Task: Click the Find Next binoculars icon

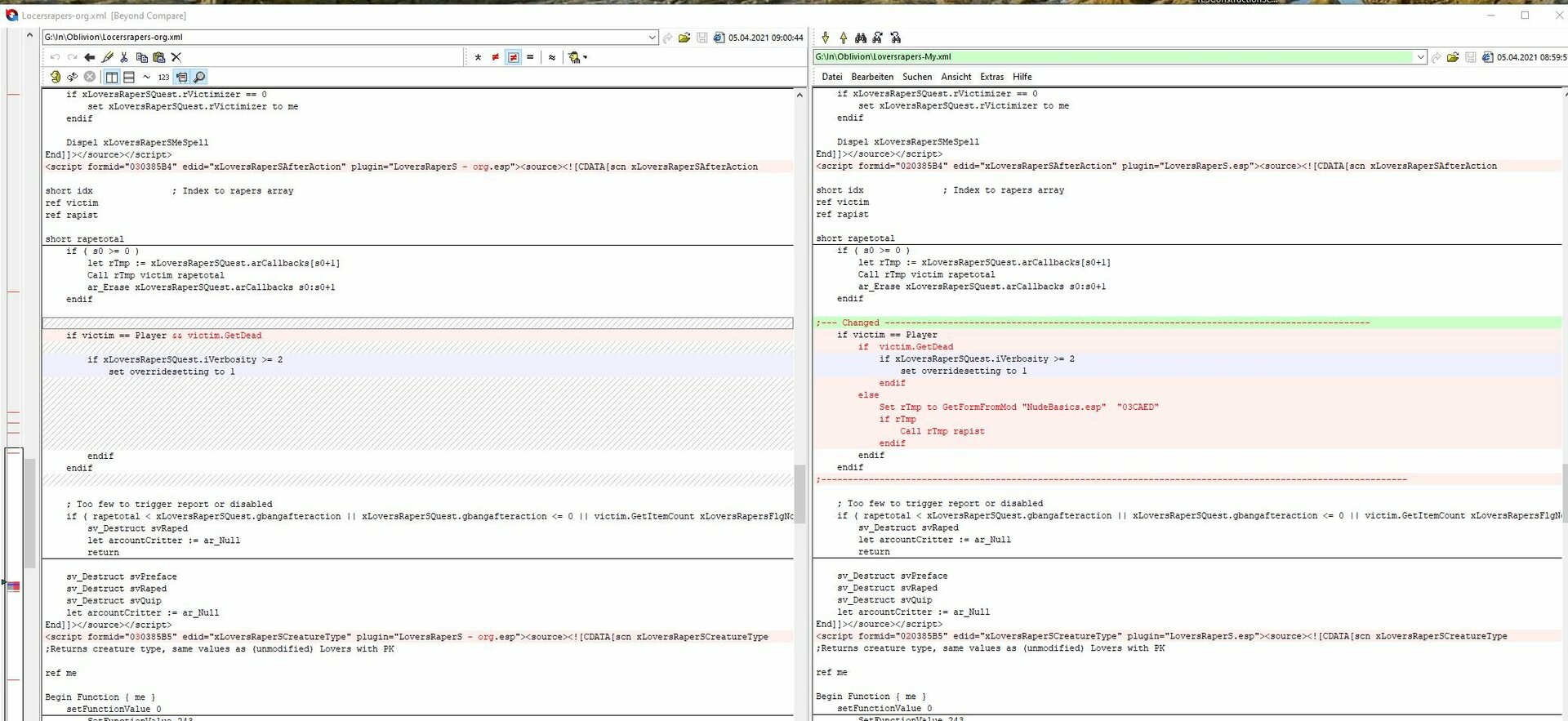Action: 878,38
